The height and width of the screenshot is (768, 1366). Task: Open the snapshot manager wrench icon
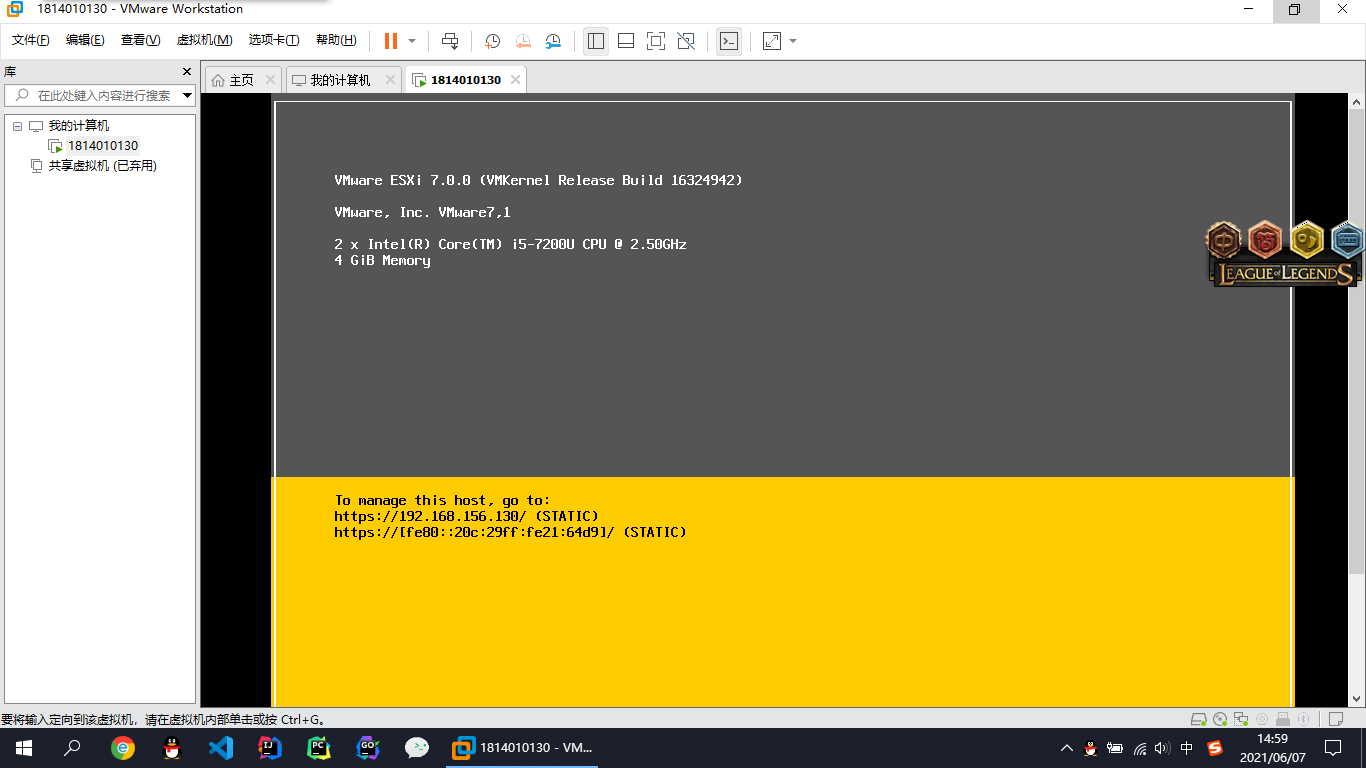553,41
